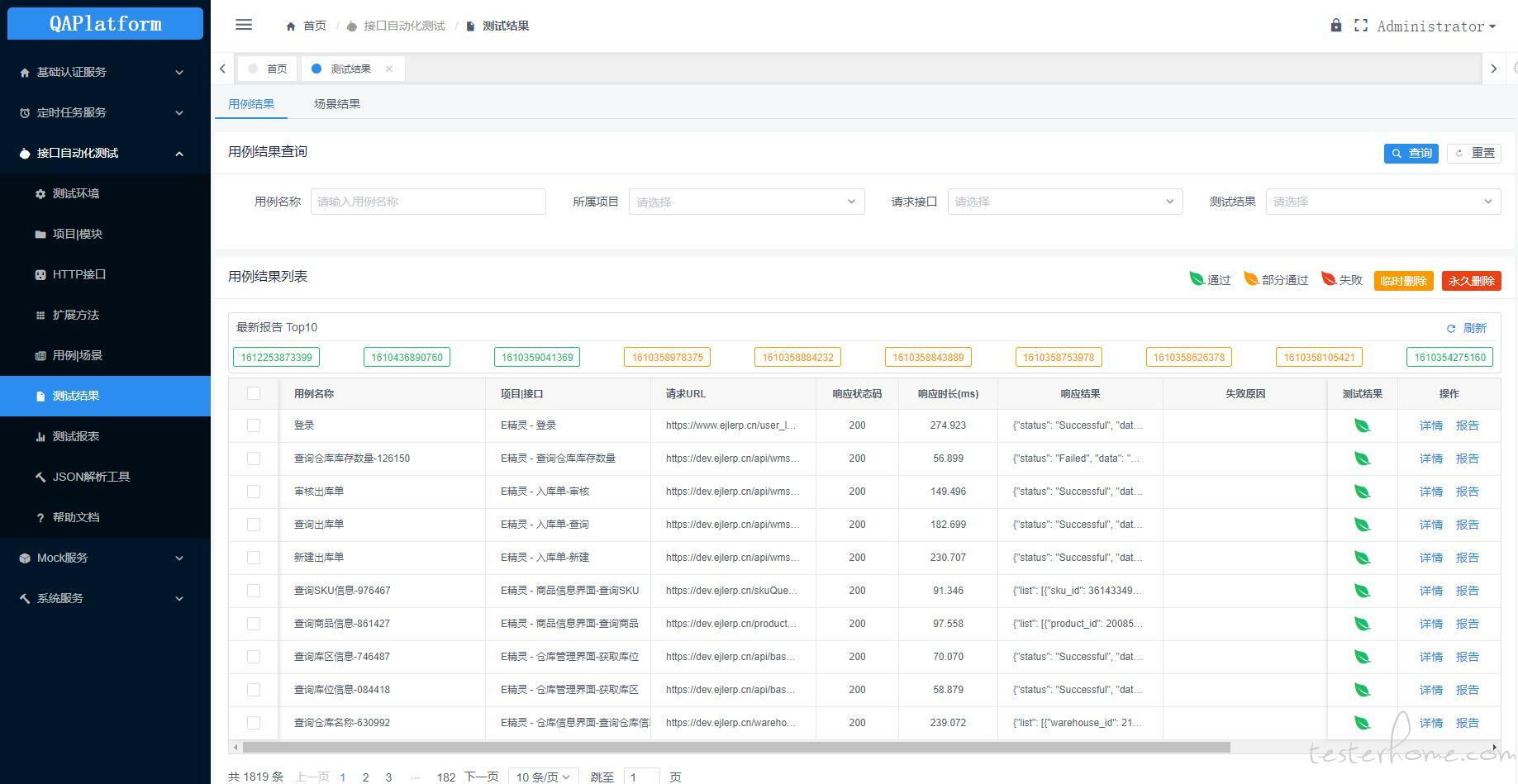Check the 查询商品信息-861427 row checkbox

(x=254, y=624)
